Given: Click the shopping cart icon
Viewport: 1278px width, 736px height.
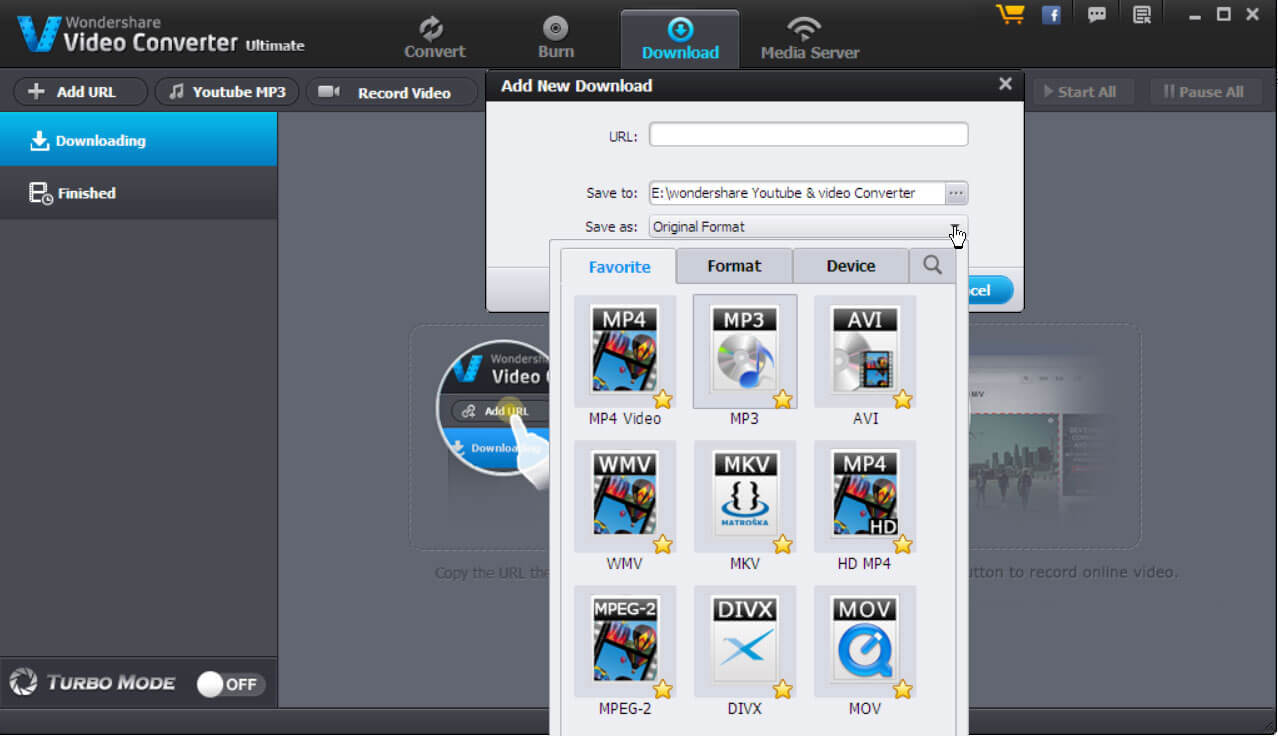Looking at the screenshot, I should (x=1010, y=14).
